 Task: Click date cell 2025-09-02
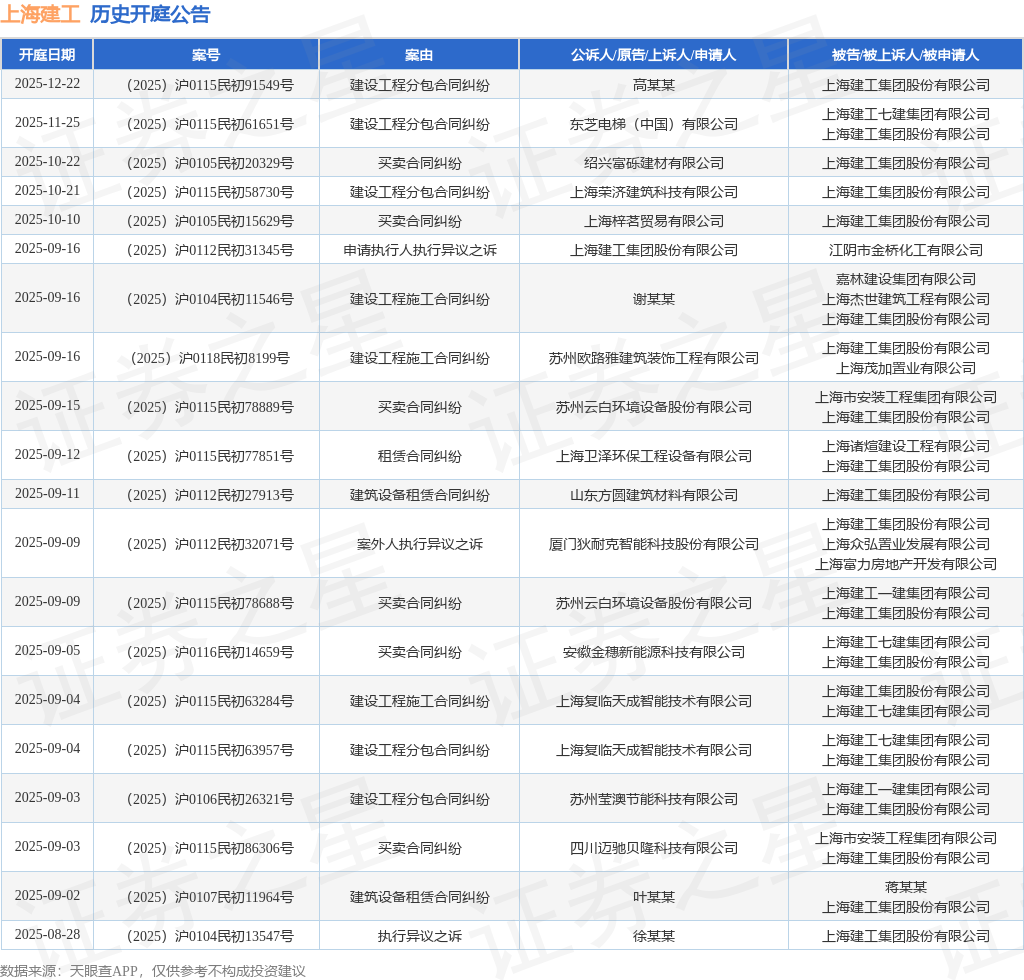(47, 895)
